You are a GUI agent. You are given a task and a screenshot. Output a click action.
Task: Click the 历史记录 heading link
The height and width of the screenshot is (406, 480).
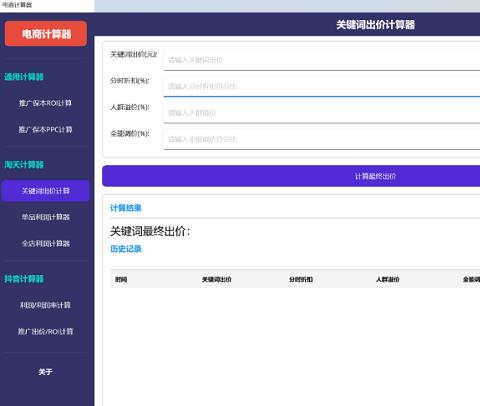(126, 249)
